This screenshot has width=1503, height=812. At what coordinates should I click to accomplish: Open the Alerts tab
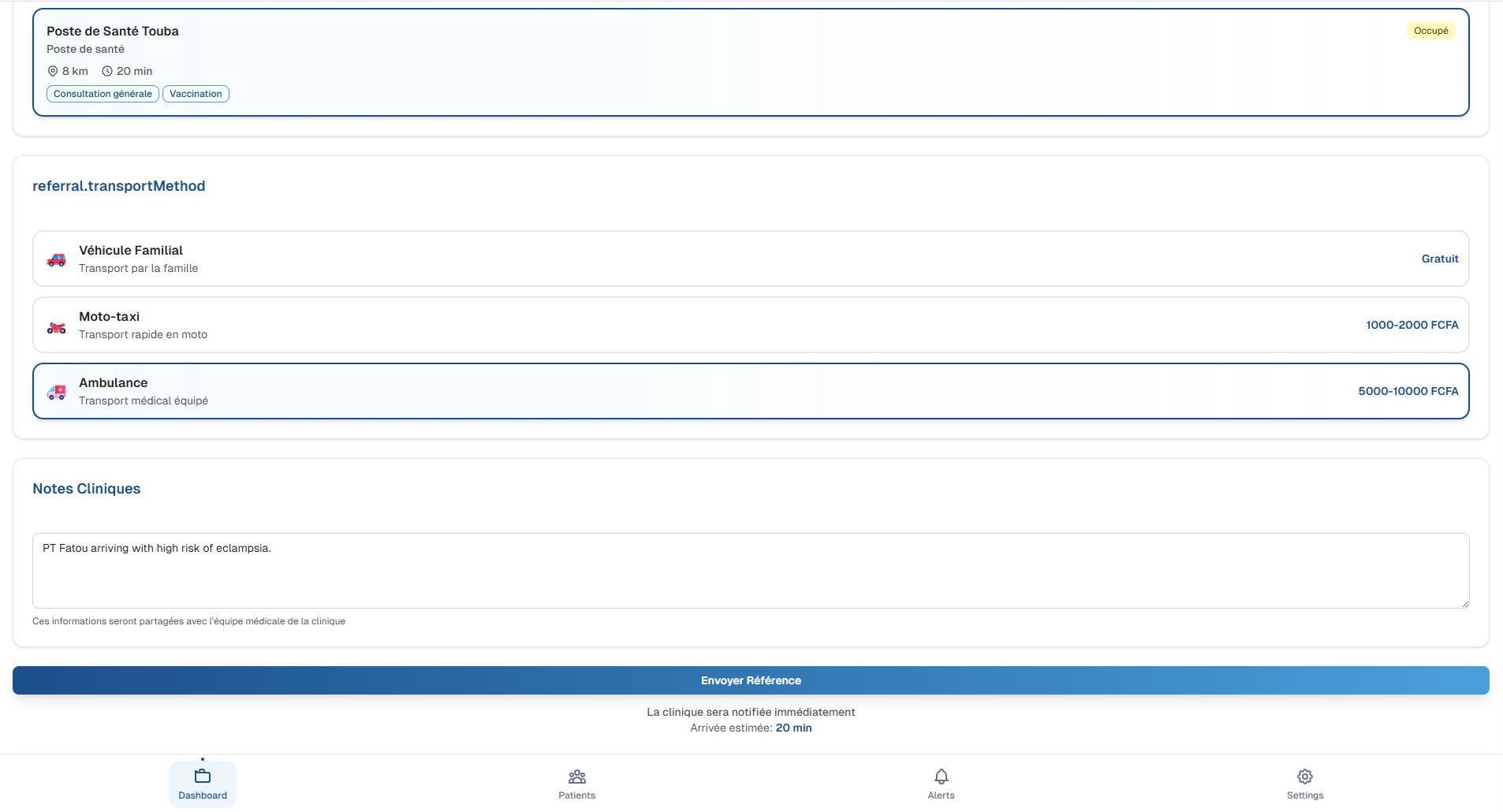pos(941,784)
